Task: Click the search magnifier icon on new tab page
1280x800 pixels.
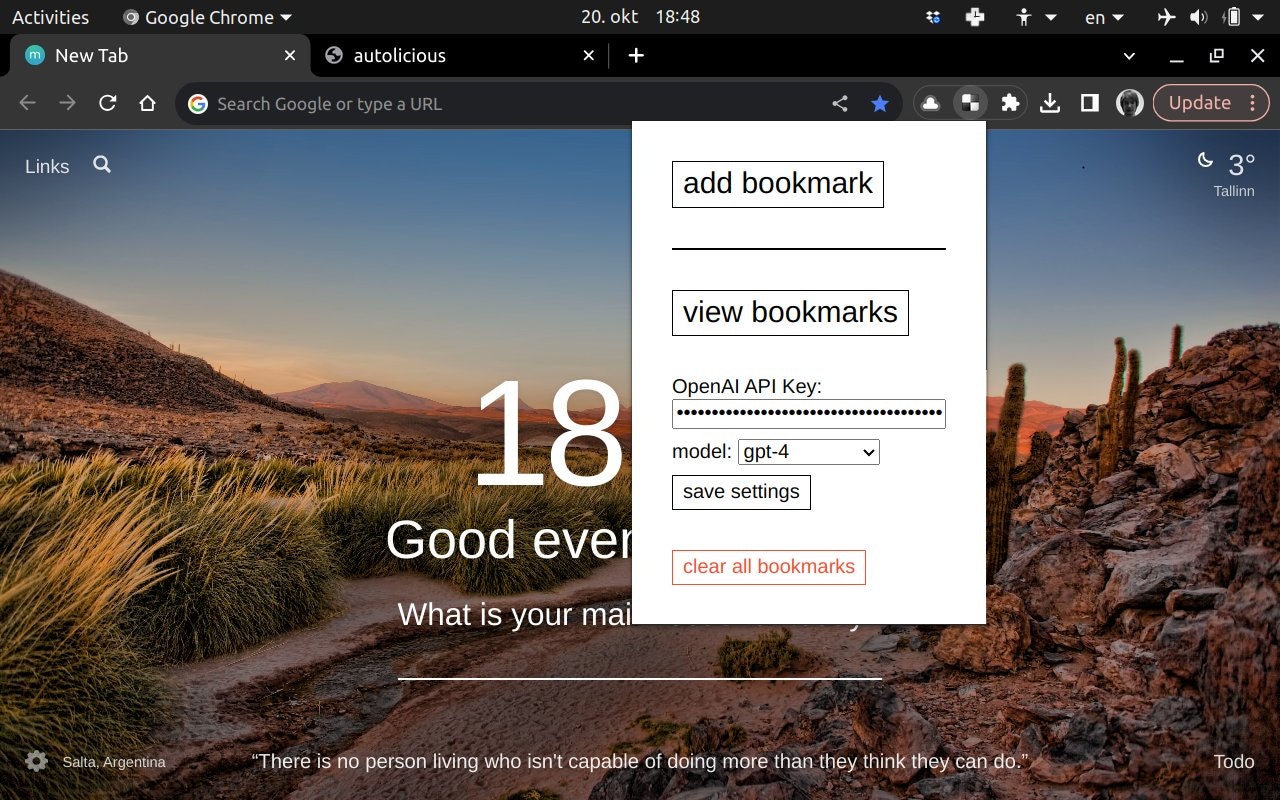Action: (102, 164)
